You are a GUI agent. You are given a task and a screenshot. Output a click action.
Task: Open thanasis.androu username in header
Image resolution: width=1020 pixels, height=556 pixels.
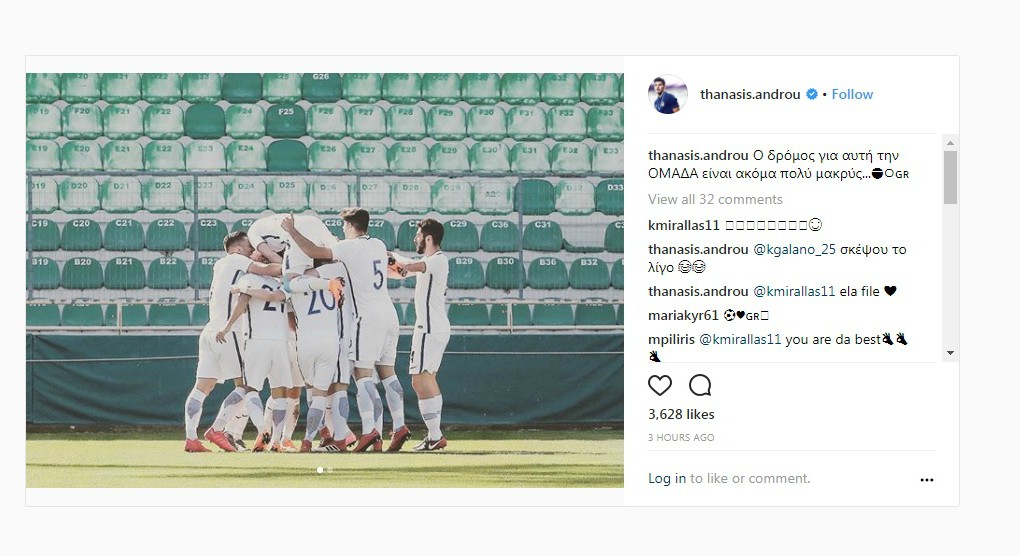(x=750, y=94)
